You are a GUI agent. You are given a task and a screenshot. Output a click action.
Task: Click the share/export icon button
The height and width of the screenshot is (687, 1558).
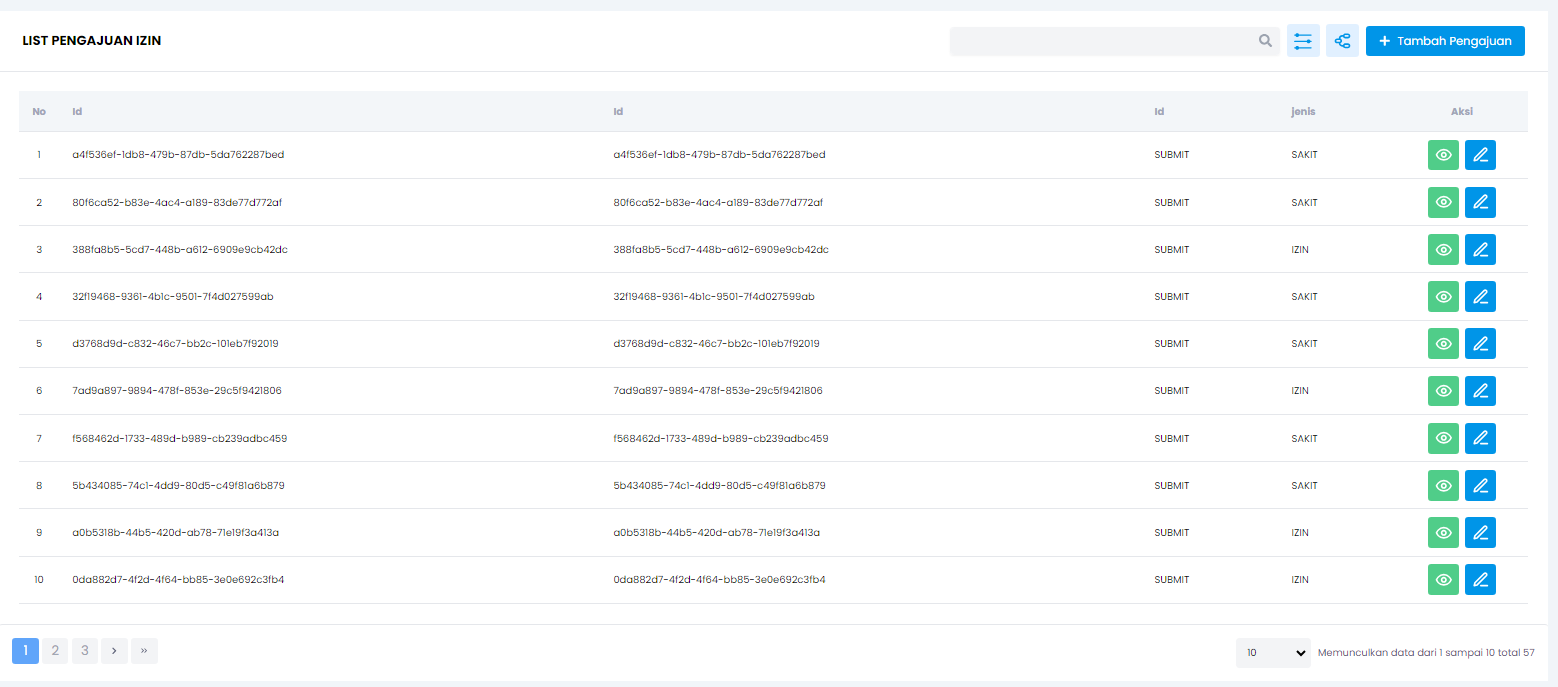pos(1342,41)
